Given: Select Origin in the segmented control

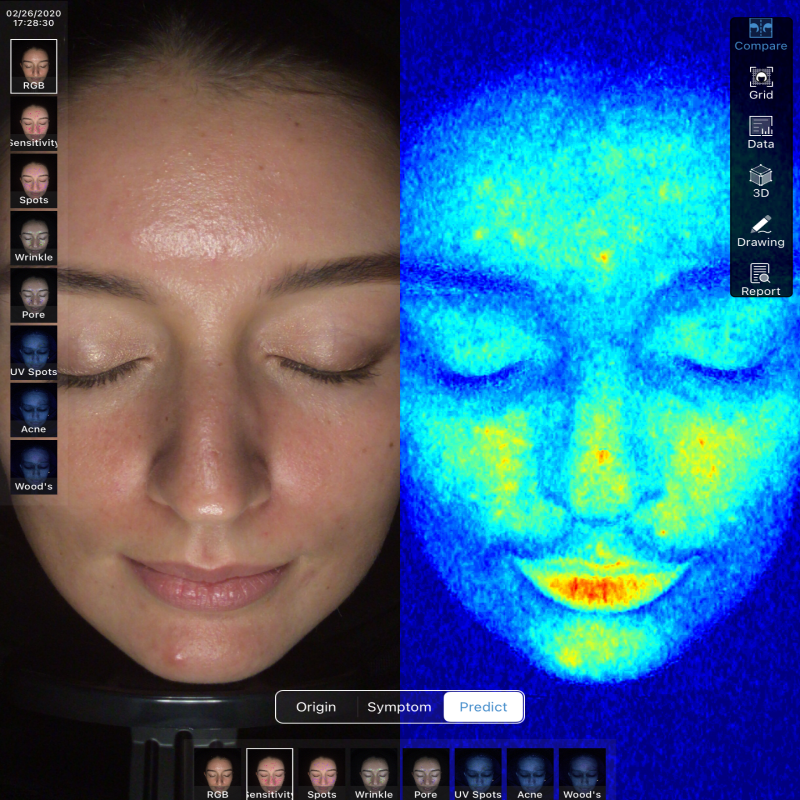Looking at the screenshot, I should [316, 707].
